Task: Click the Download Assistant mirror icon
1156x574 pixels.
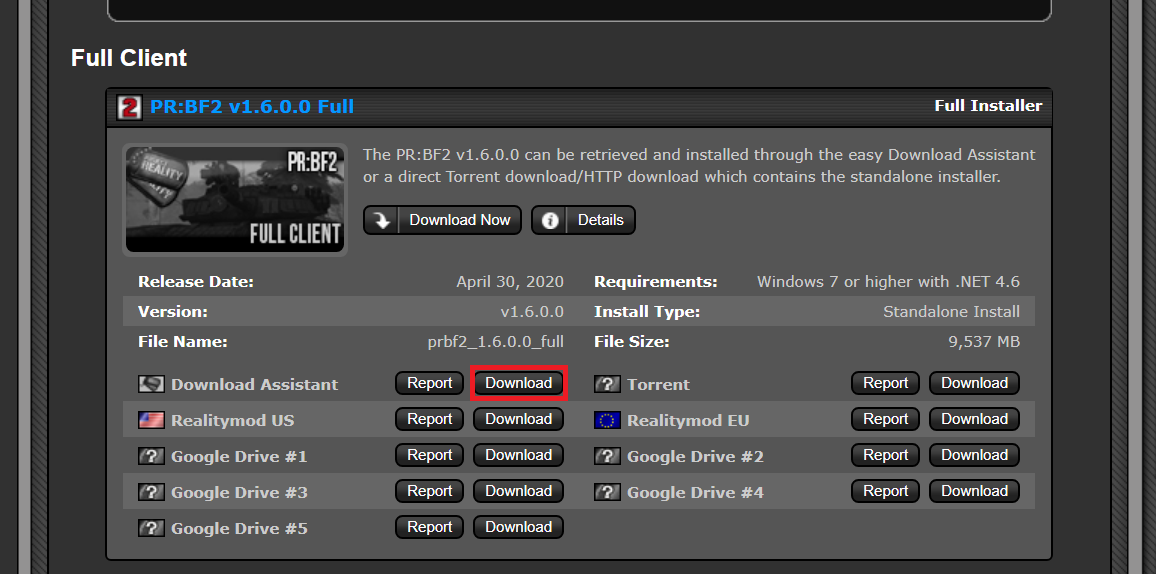Action: [x=151, y=384]
